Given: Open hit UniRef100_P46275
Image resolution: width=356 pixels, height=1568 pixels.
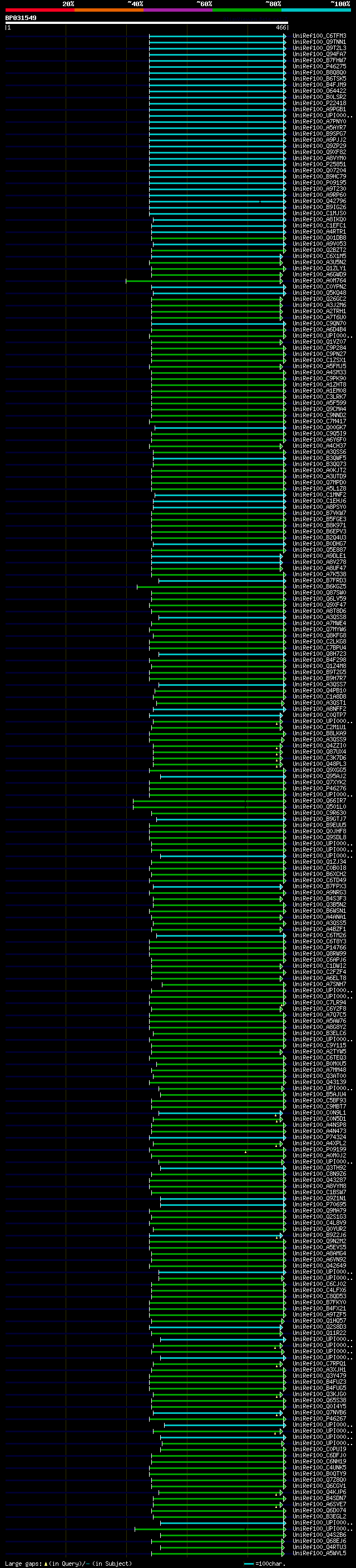Looking at the screenshot, I should point(319,66).
